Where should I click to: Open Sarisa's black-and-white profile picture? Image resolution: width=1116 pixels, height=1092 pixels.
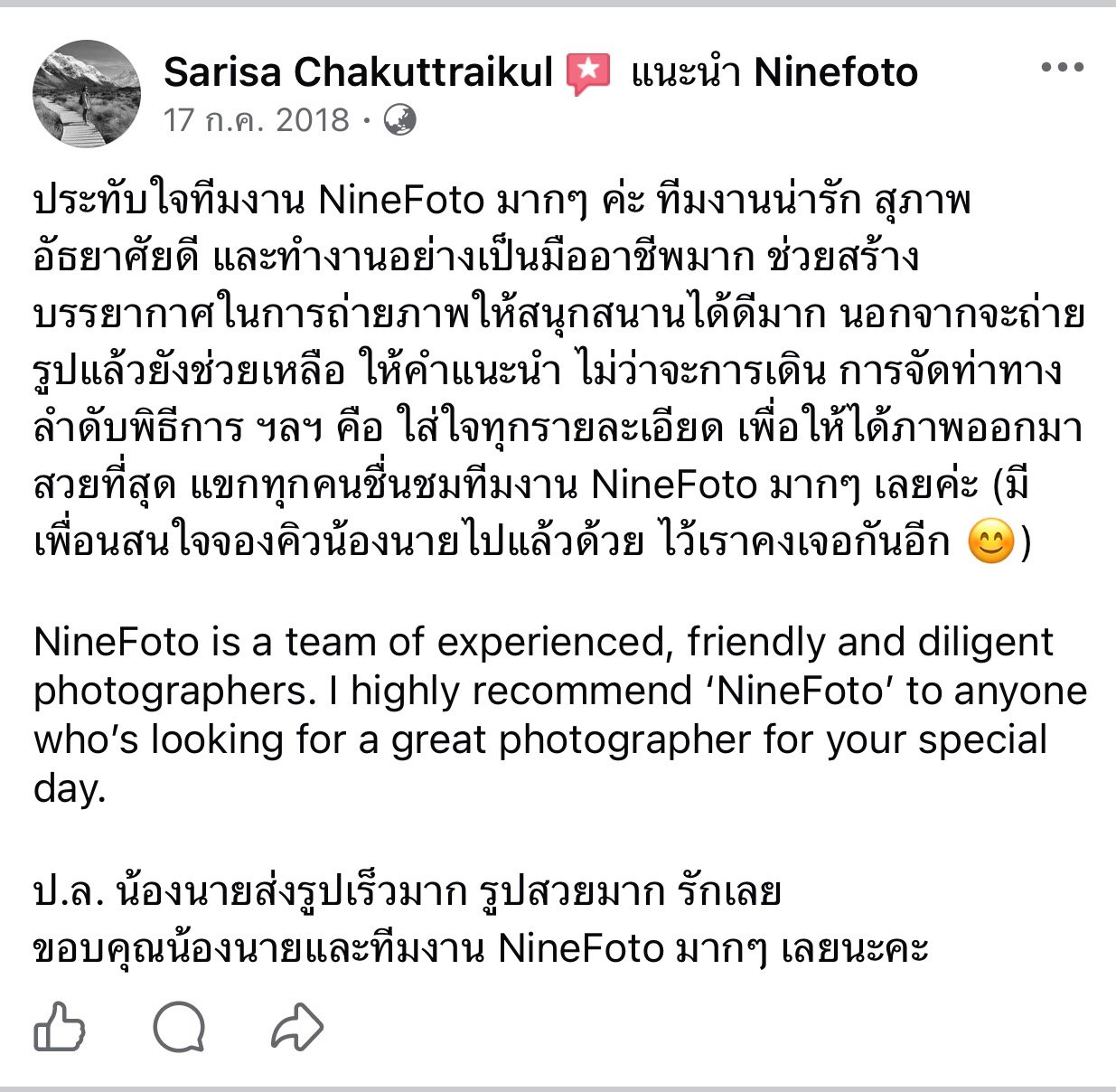tap(87, 93)
